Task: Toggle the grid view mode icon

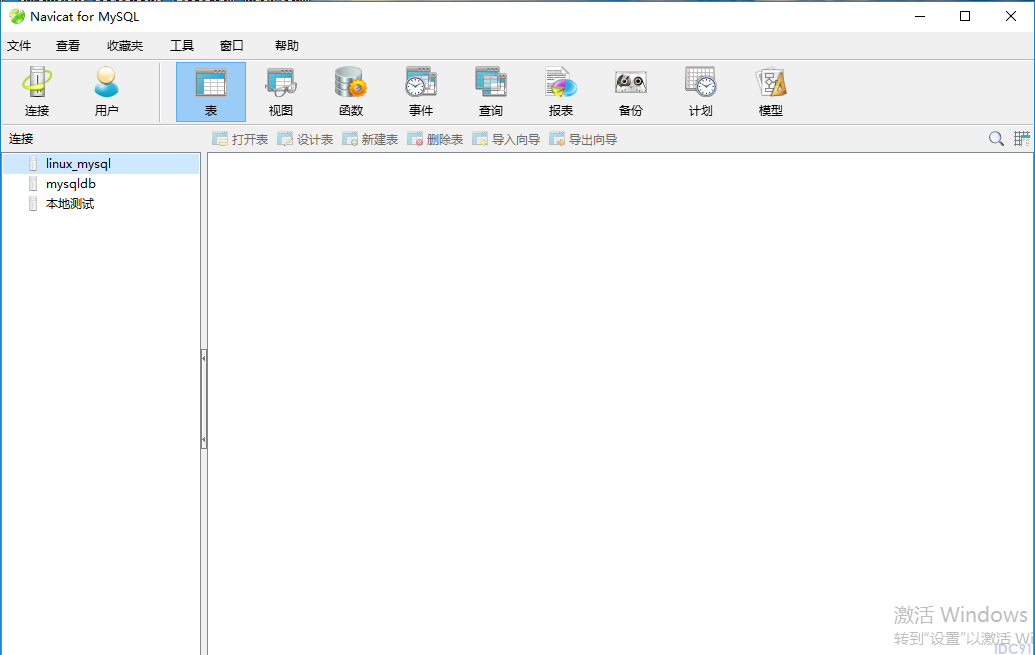Action: pos(1022,139)
